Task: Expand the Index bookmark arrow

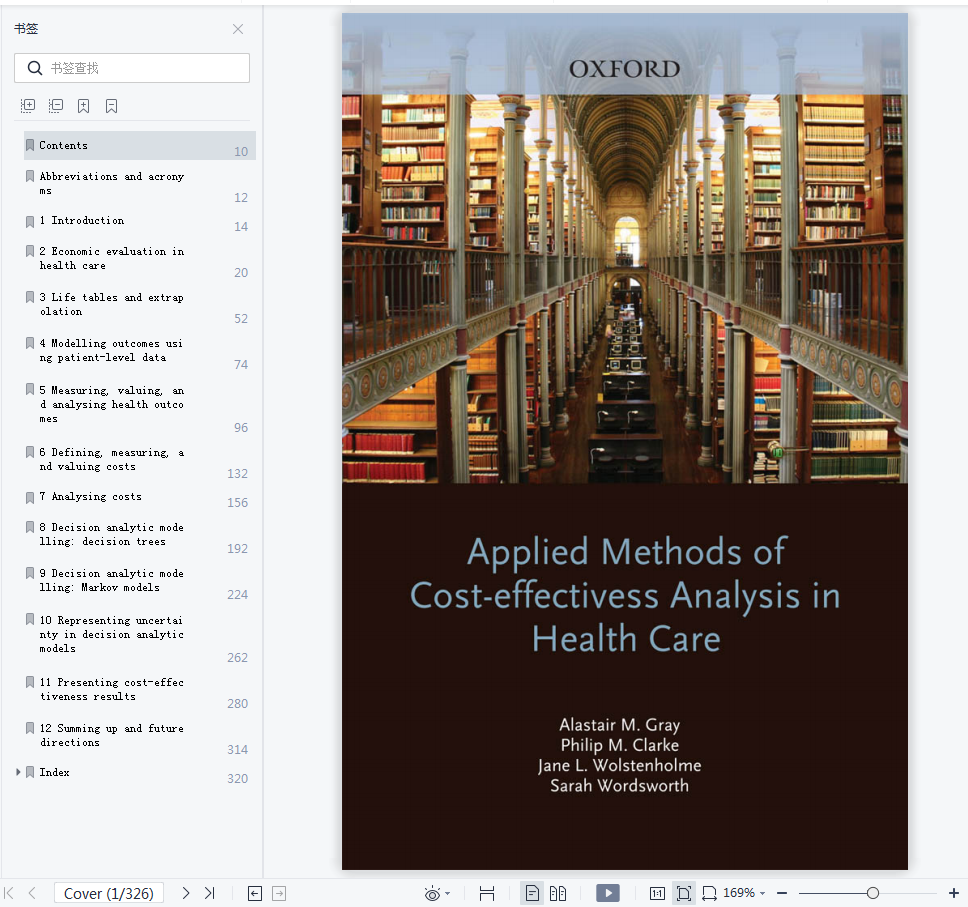Action: [x=18, y=772]
